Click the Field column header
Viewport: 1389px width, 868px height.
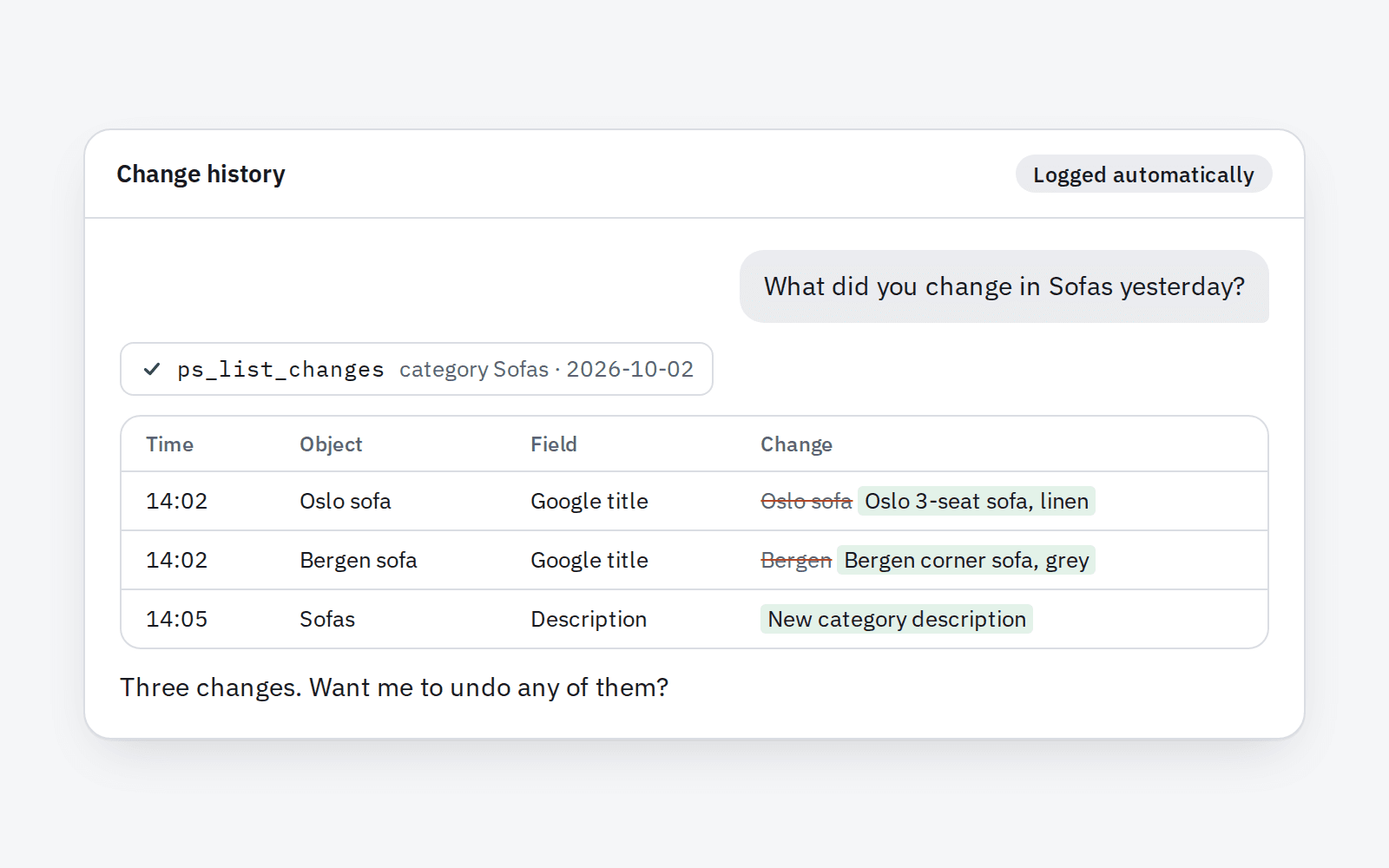tap(554, 444)
